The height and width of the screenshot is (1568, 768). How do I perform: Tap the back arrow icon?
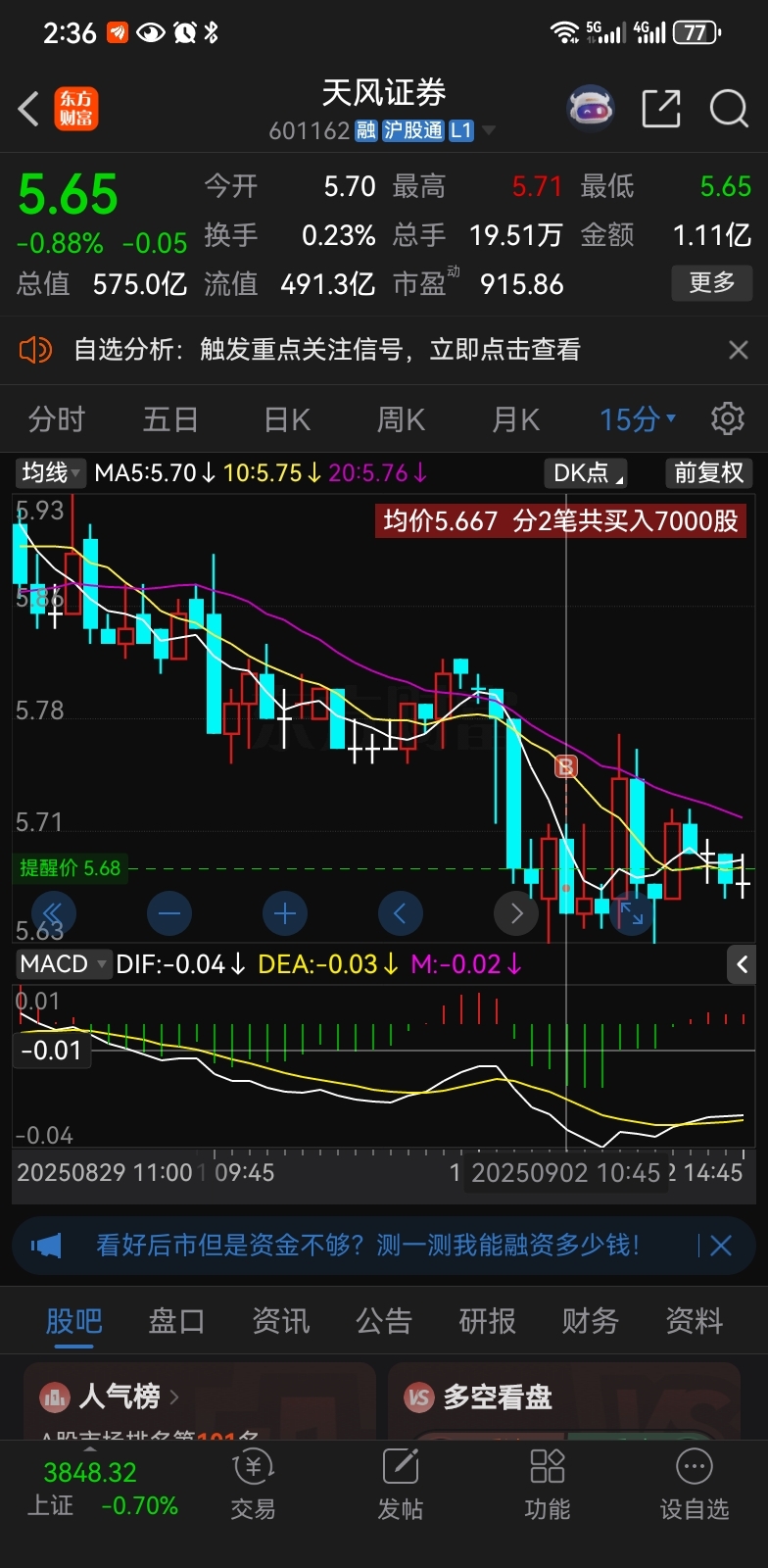pos(28,109)
